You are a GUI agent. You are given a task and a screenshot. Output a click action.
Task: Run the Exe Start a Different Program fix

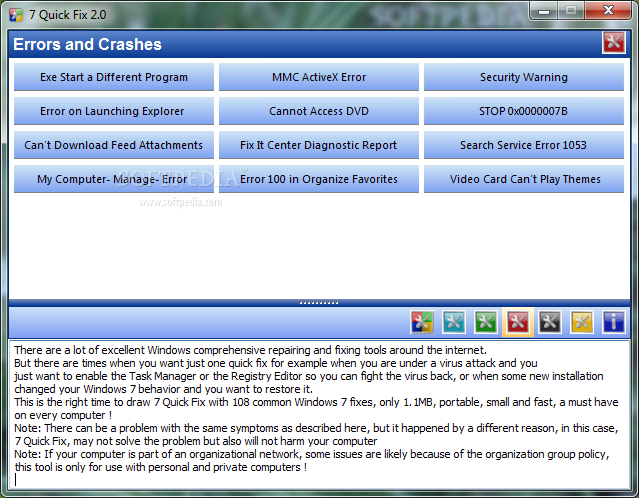(x=114, y=77)
